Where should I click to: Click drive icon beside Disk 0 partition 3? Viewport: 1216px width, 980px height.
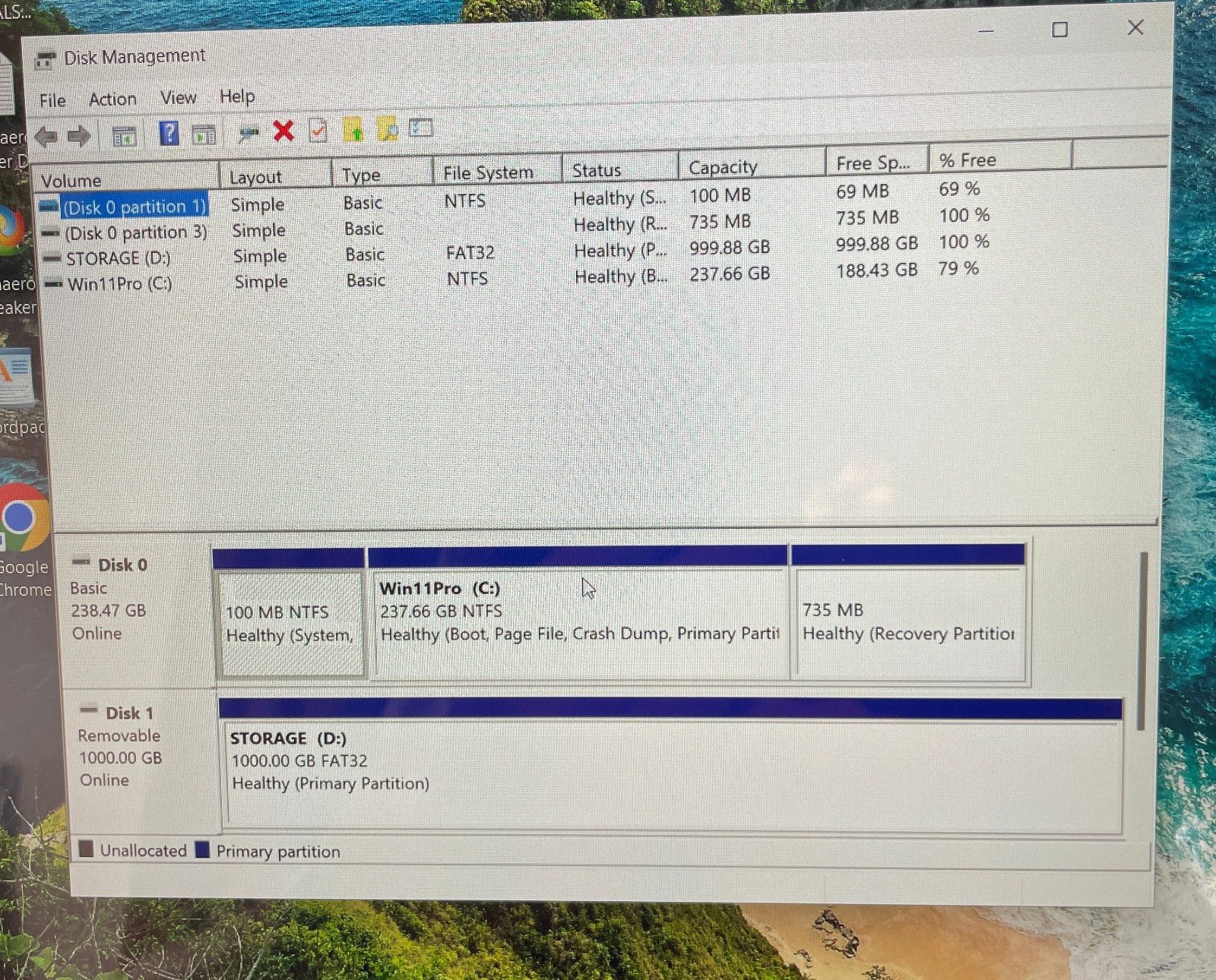tap(50, 233)
